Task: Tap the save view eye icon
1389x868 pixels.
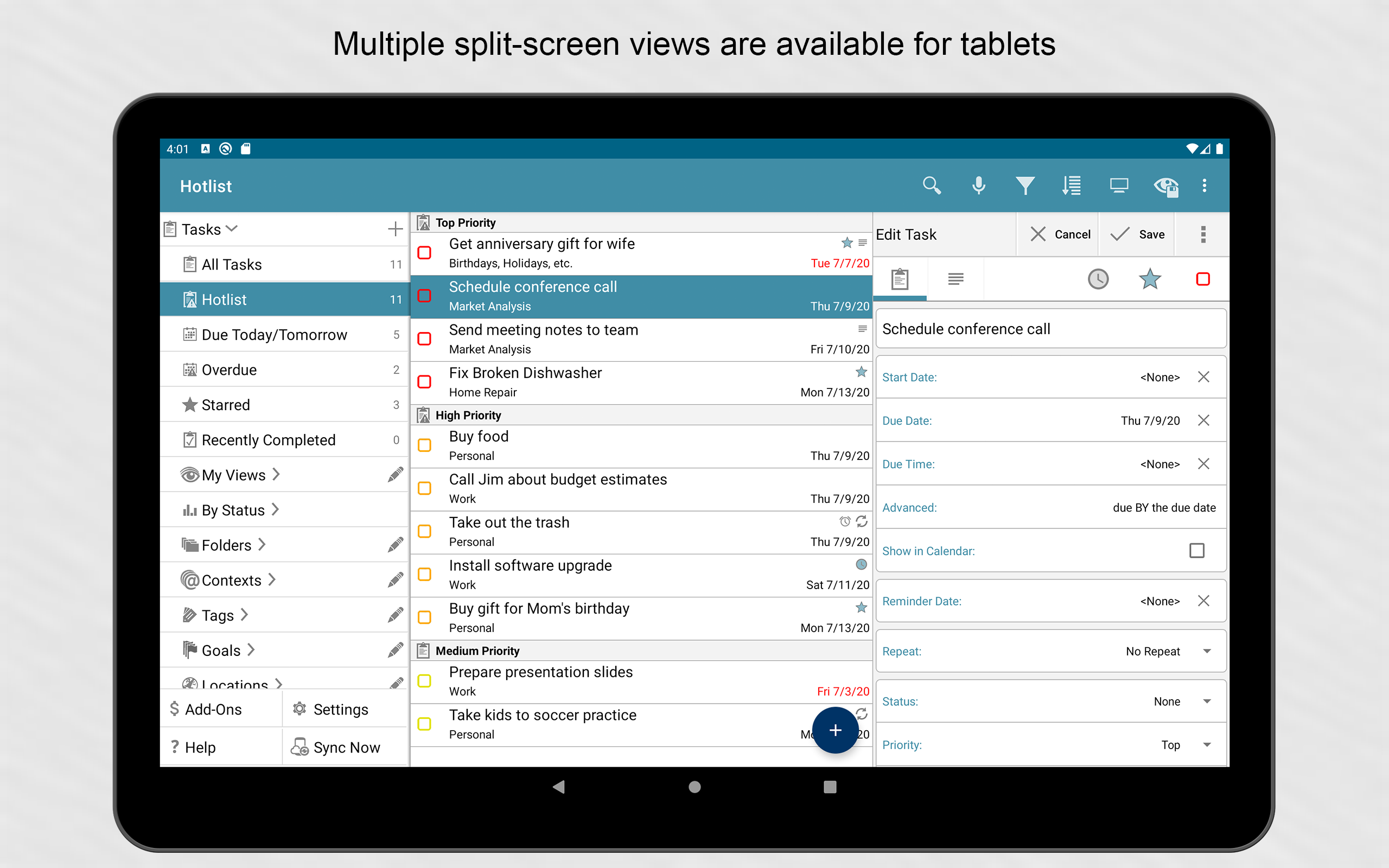Action: pyautogui.click(x=1165, y=186)
